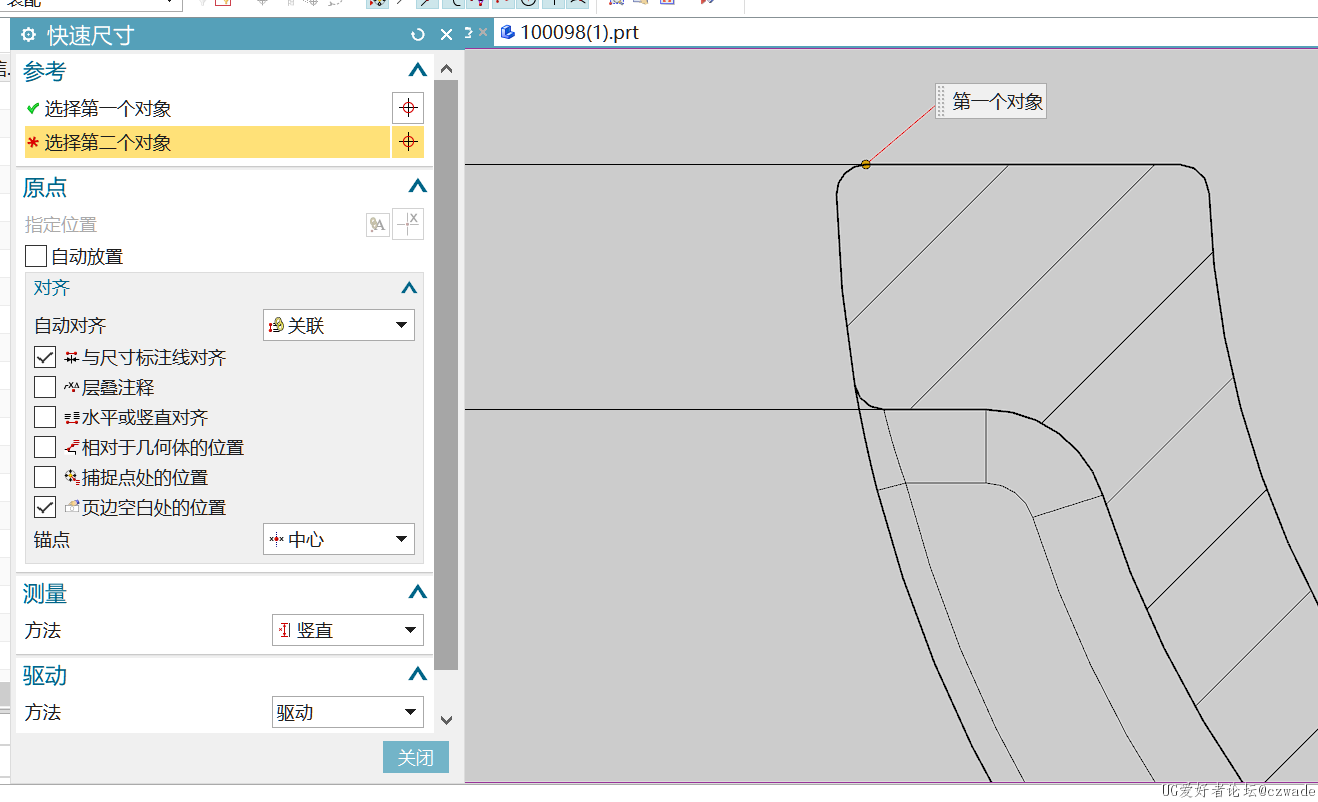Image resolution: width=1318 pixels, height=802 pixels.
Task: Collapse the 对齐 subsection
Action: pos(408,288)
